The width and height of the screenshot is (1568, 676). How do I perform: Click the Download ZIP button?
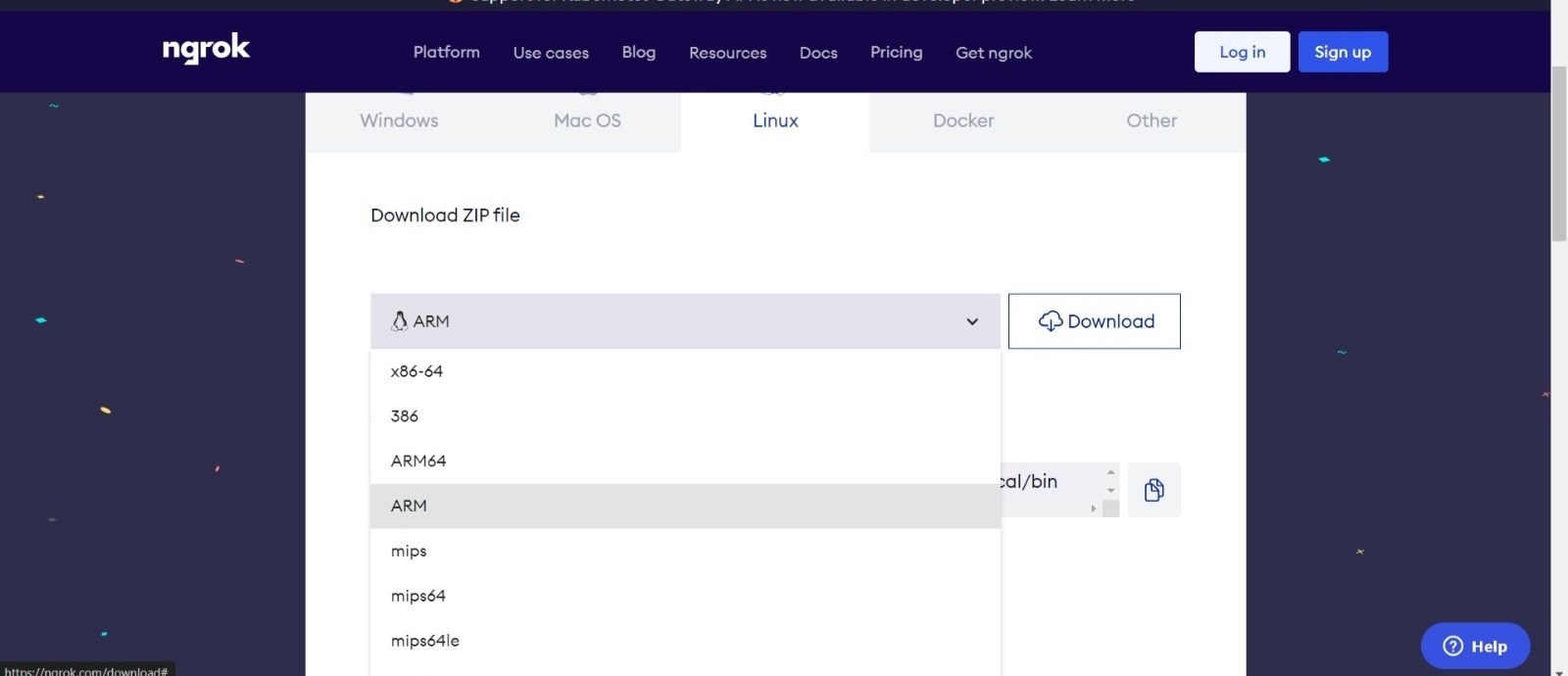pyautogui.click(x=1094, y=321)
